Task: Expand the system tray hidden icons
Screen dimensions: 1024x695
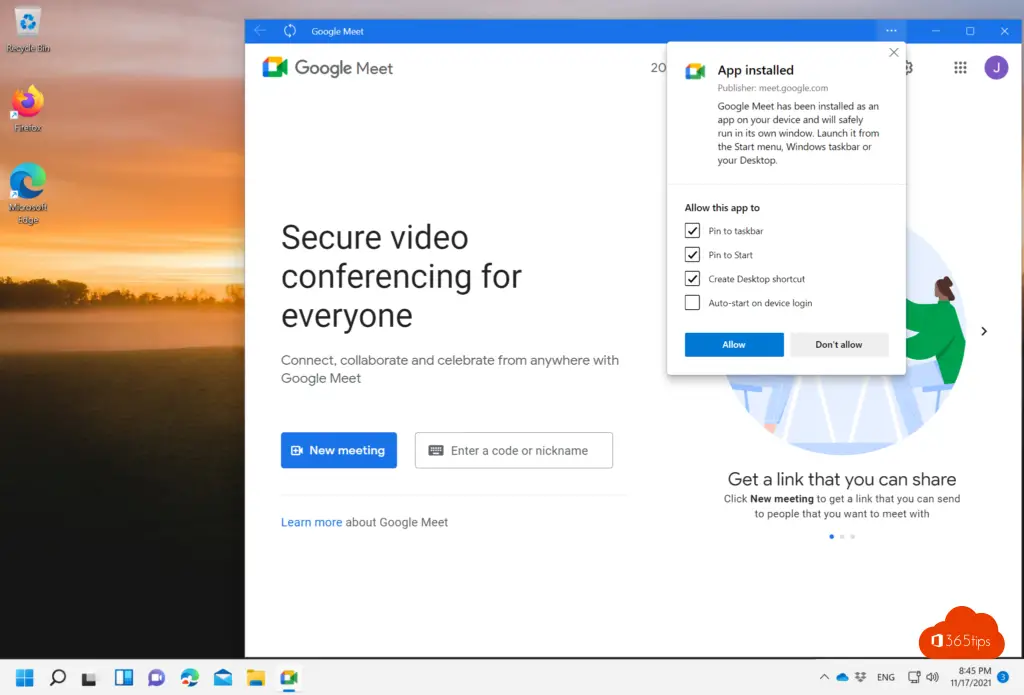Action: tap(824, 677)
